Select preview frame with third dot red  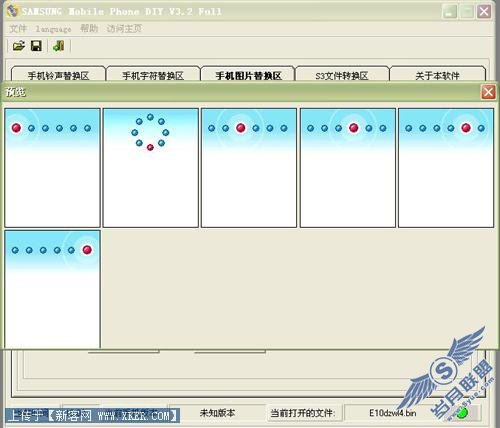(249, 168)
